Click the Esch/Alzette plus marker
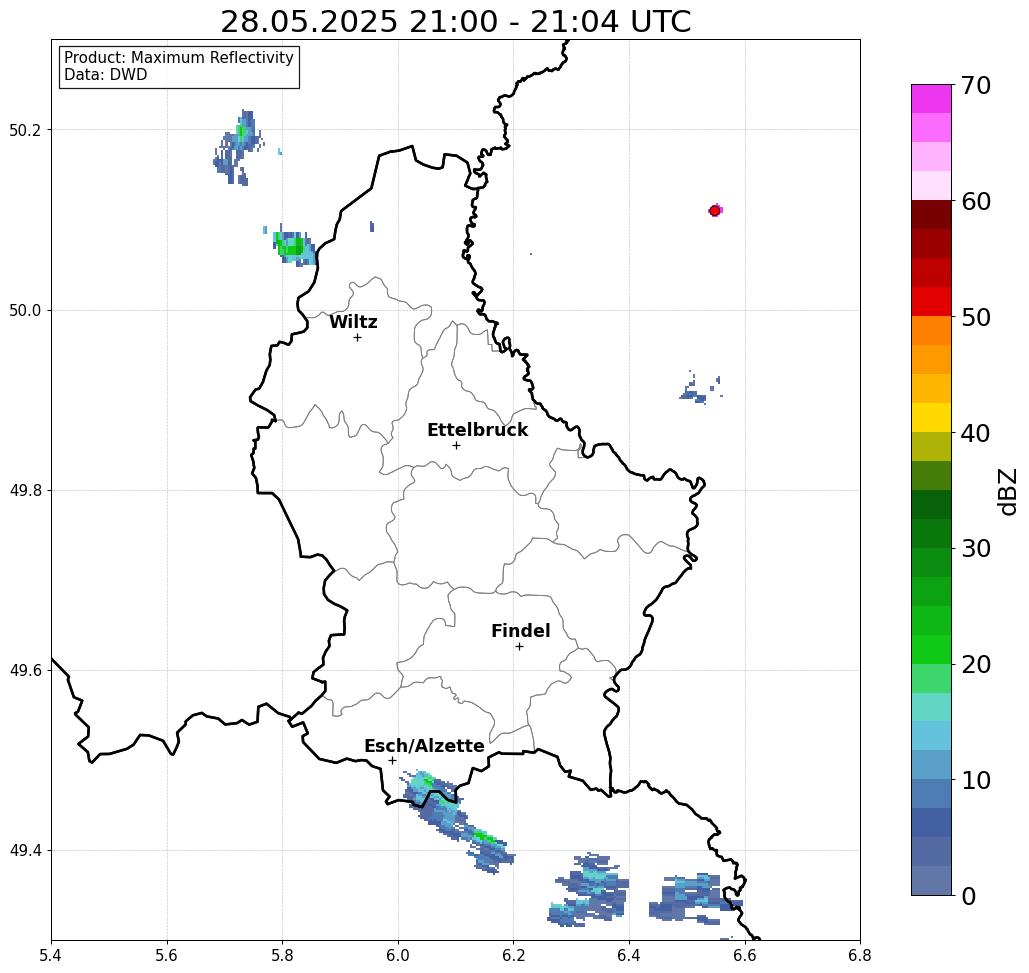This screenshot has height=973, width=1029. pos(392,760)
